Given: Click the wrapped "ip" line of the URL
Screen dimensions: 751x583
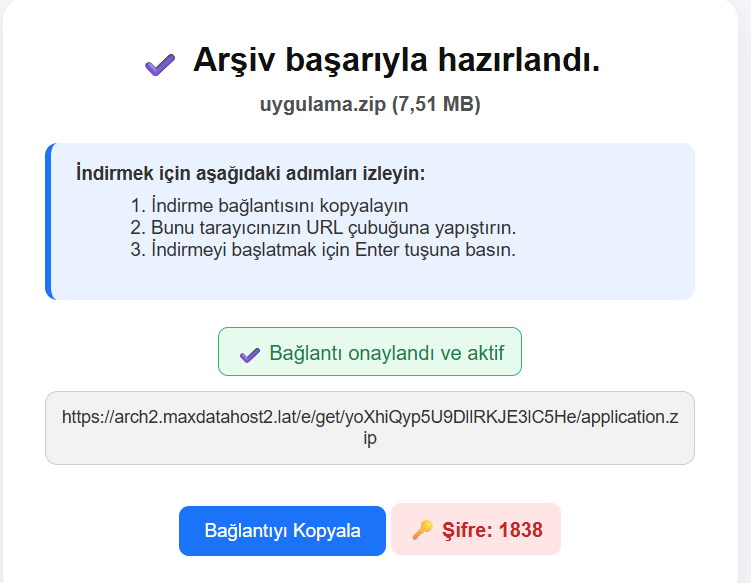Looking at the screenshot, I should coord(370,438).
